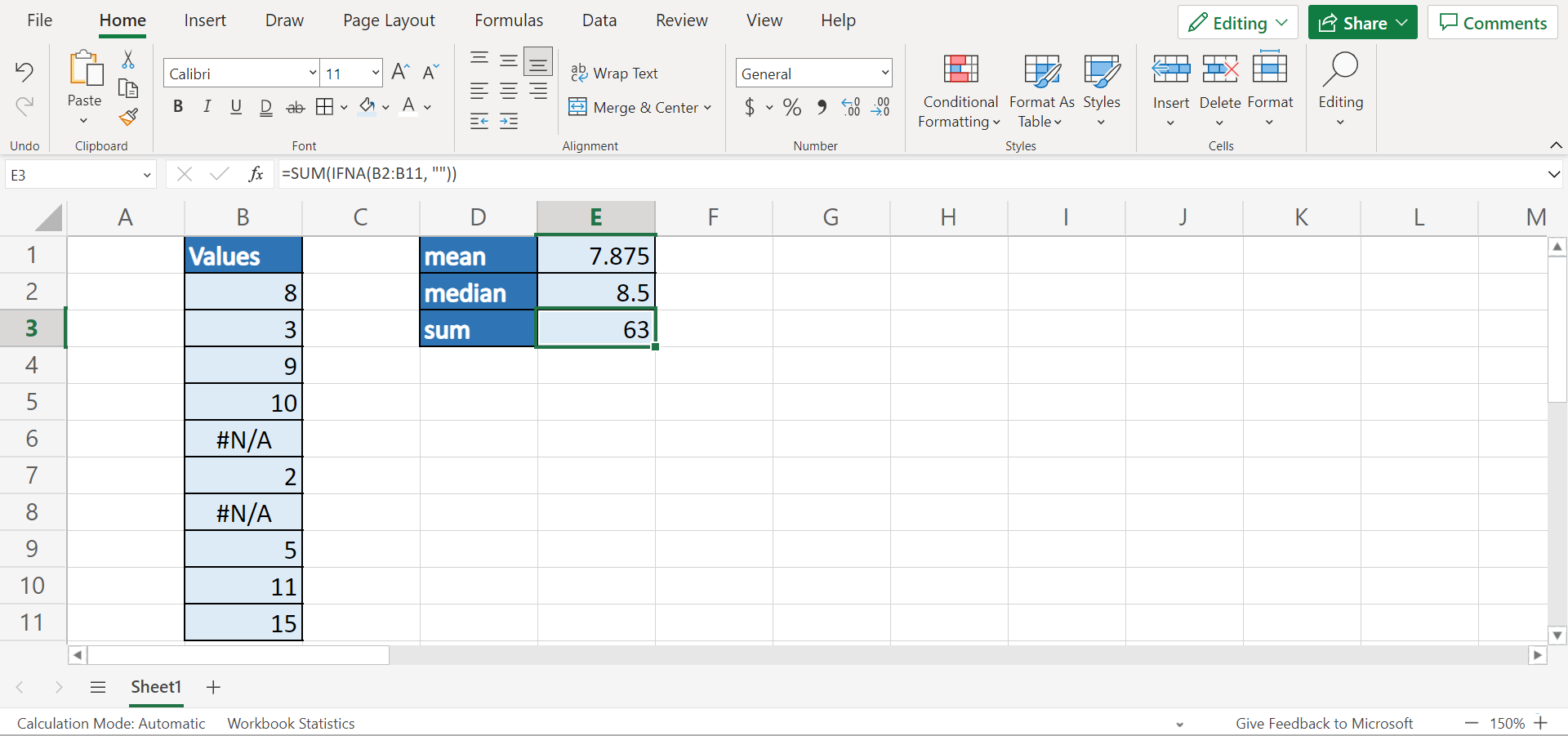Use the Format Painter
This screenshot has width=1568, height=736.
(128, 117)
